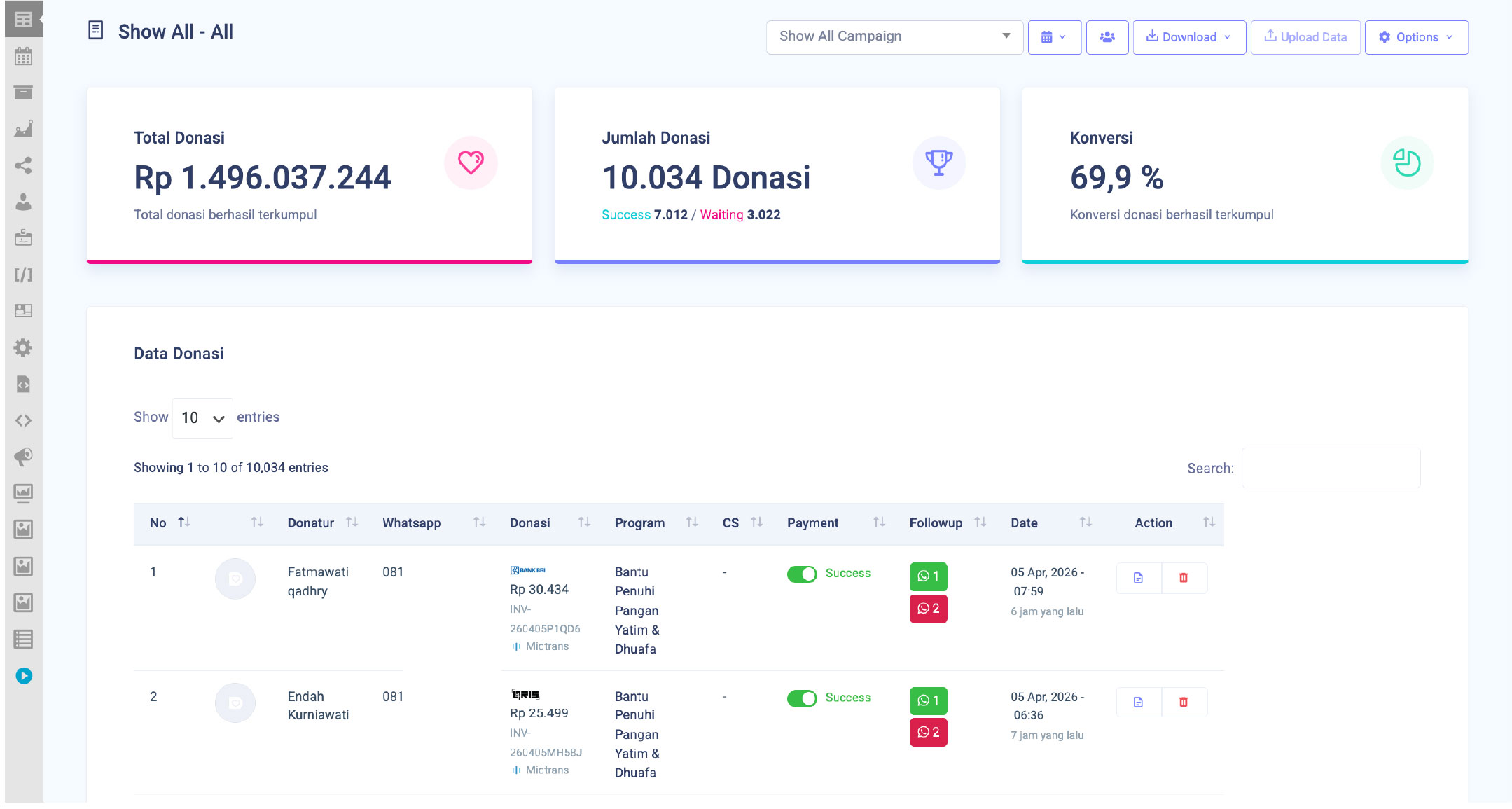The image size is (1512, 809).
Task: Toggle payment status switch for Fatmawati qadhry
Action: [x=802, y=574]
